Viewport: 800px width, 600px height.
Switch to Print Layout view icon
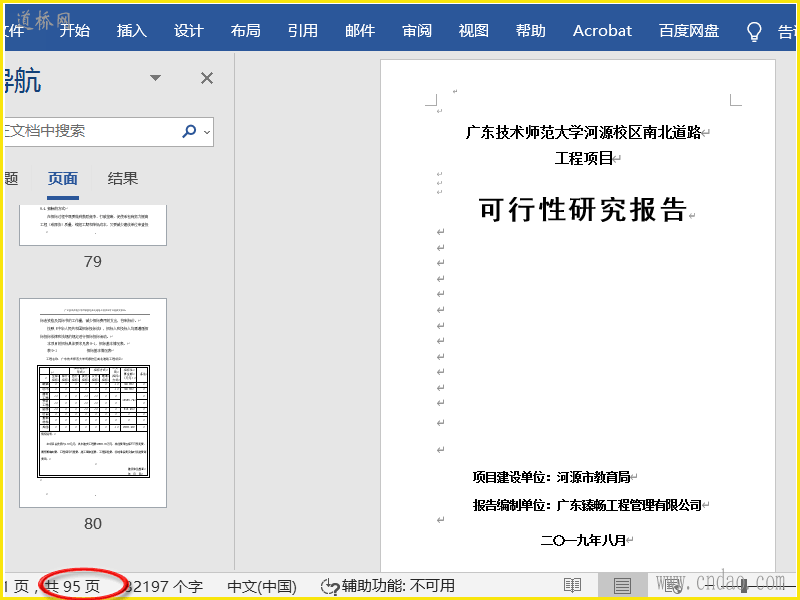pyautogui.click(x=622, y=586)
